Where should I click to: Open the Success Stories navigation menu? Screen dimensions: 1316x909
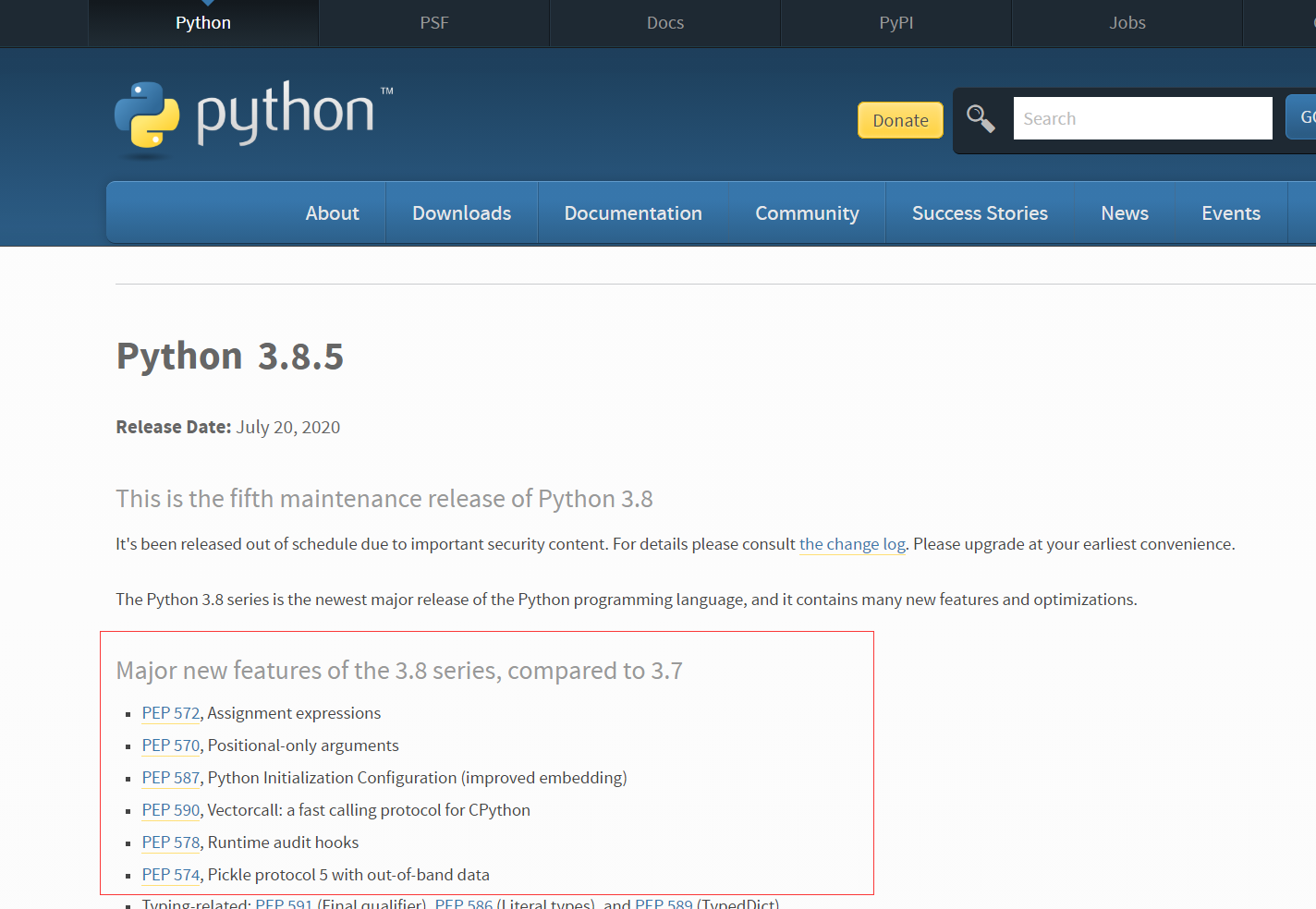(980, 213)
